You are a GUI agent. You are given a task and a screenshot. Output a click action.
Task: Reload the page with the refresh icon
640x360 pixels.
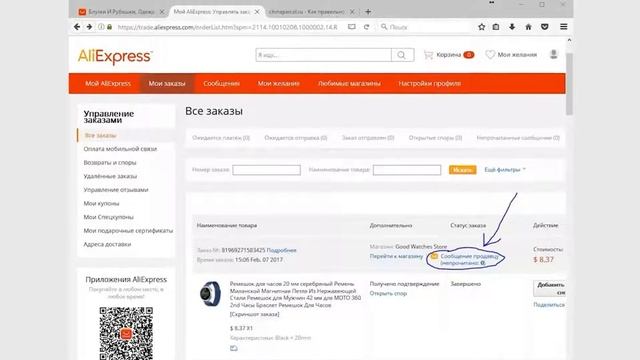click(367, 27)
